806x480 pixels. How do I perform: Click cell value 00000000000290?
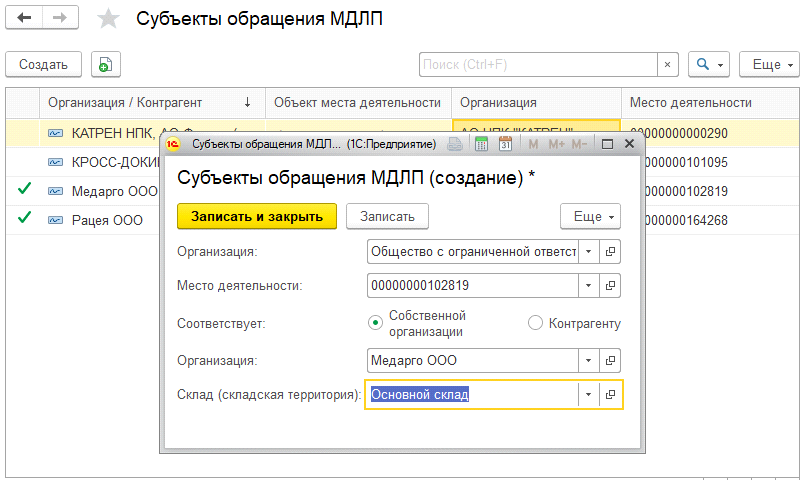click(679, 134)
